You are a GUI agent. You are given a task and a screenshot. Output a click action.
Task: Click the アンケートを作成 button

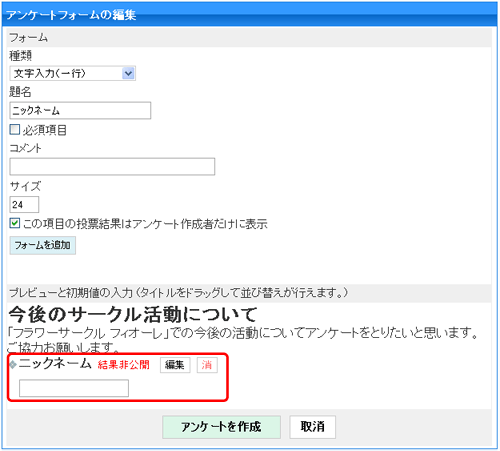[221, 427]
